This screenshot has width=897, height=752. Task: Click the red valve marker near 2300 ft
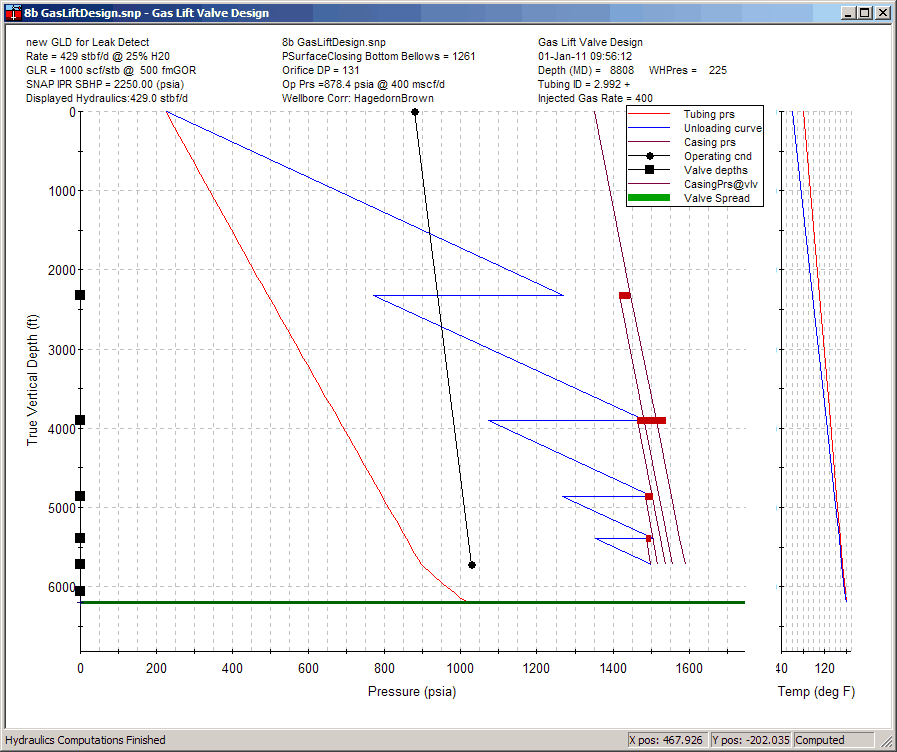624,295
